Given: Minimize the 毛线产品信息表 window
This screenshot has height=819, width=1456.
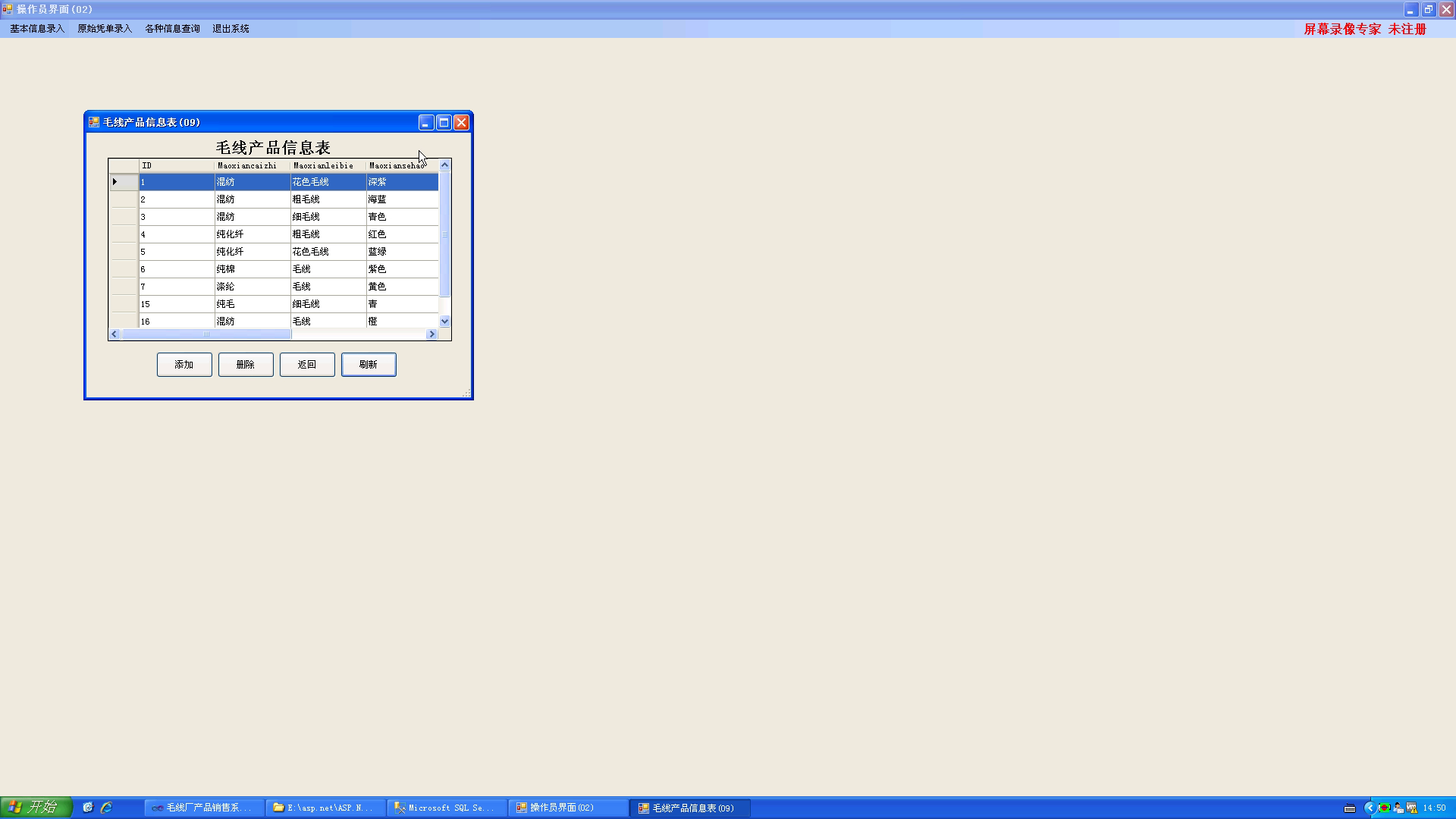Looking at the screenshot, I should pyautogui.click(x=426, y=123).
